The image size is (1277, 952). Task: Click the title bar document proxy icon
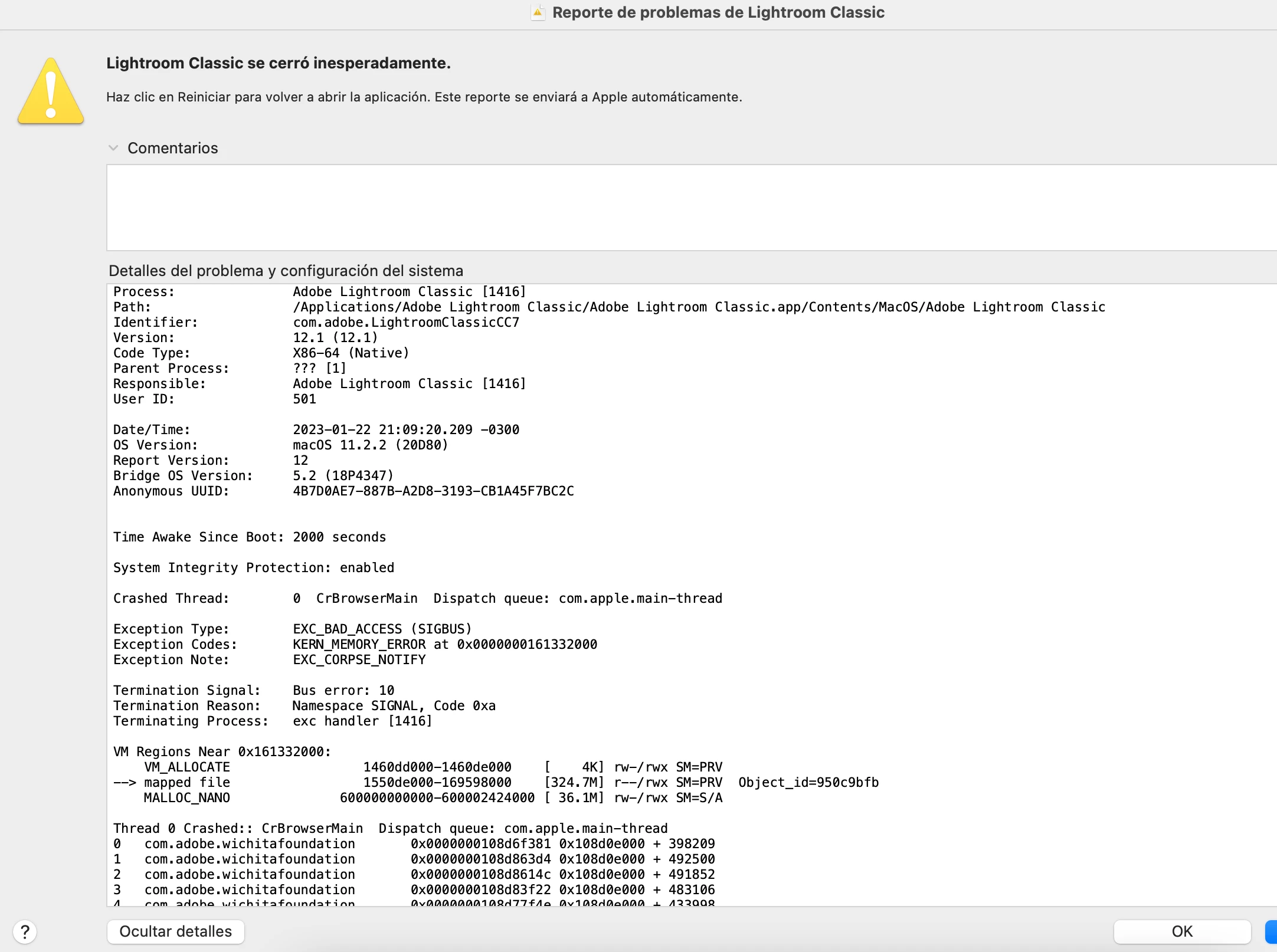click(x=538, y=12)
